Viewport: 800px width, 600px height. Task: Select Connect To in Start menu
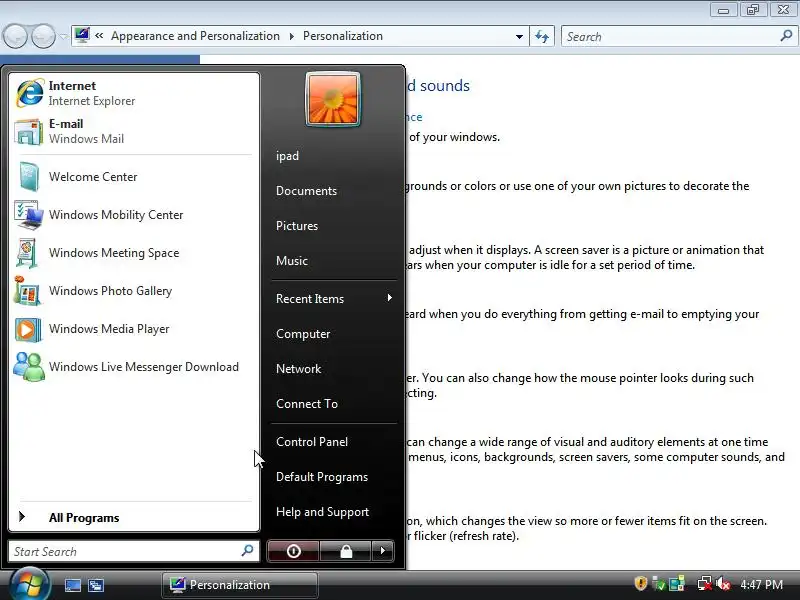pyautogui.click(x=307, y=404)
